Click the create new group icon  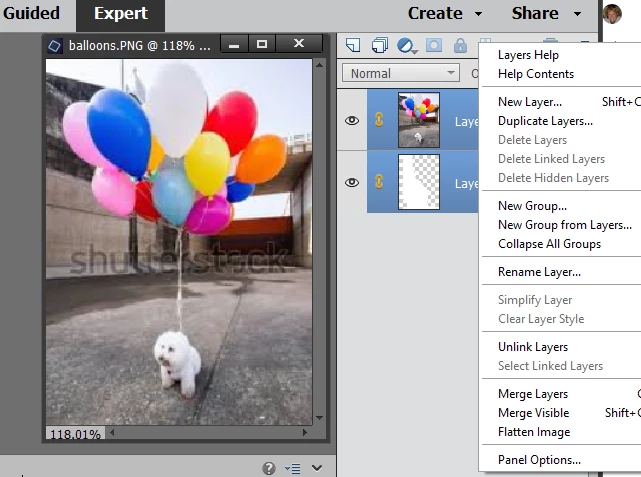pyautogui.click(x=380, y=45)
